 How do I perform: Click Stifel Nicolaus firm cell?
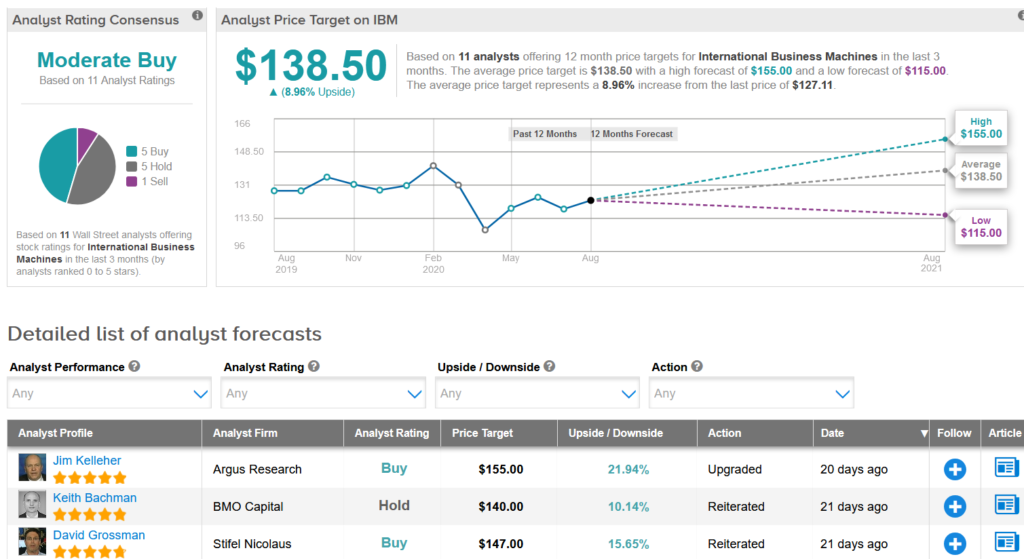tap(252, 544)
